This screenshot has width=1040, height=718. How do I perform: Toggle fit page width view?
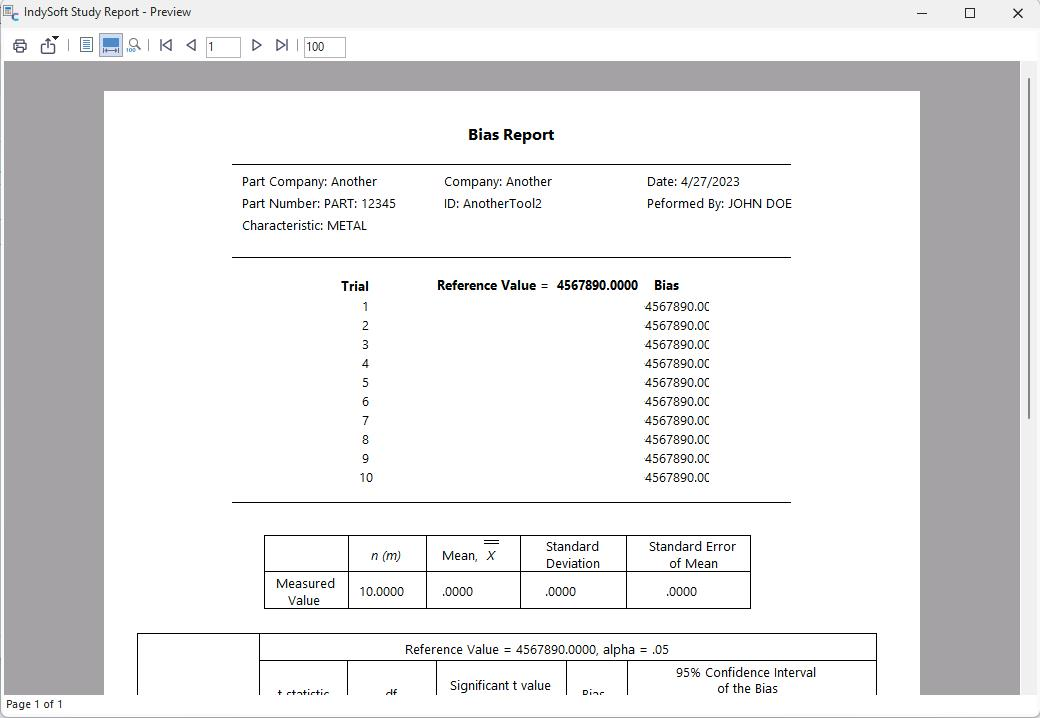click(111, 45)
